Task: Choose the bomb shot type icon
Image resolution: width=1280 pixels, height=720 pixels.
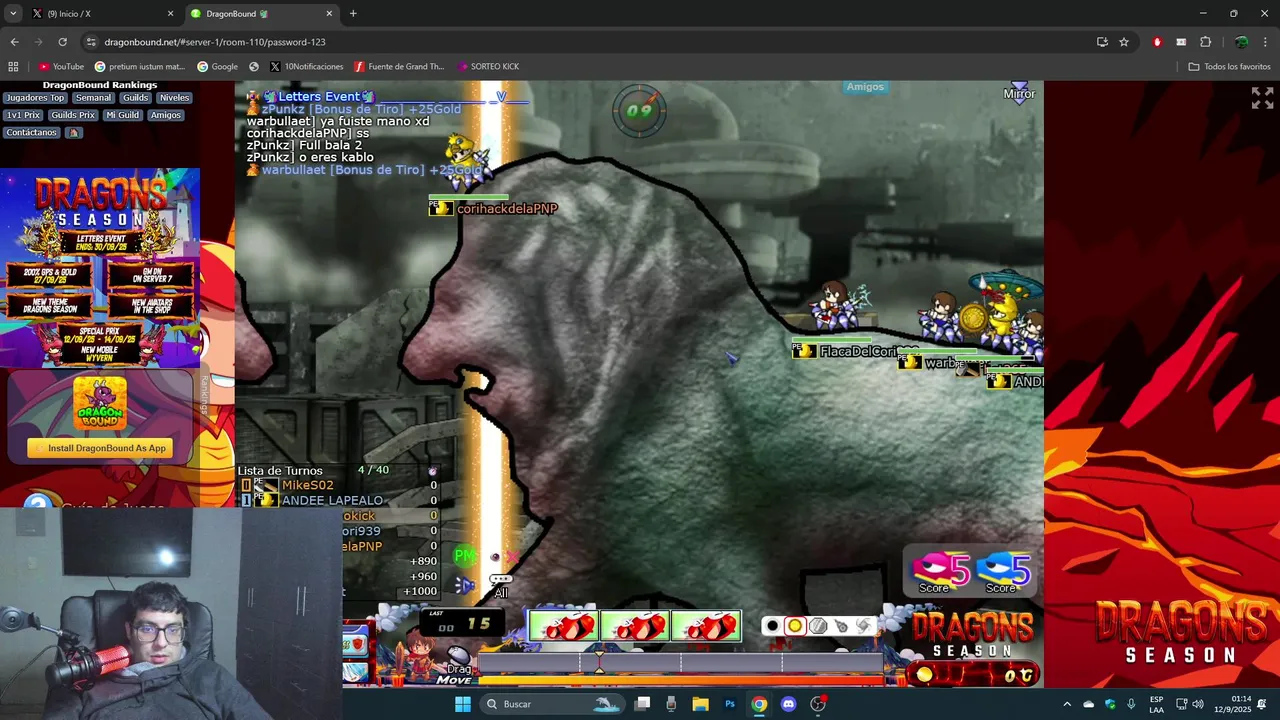Action: pyautogui.click(x=841, y=626)
